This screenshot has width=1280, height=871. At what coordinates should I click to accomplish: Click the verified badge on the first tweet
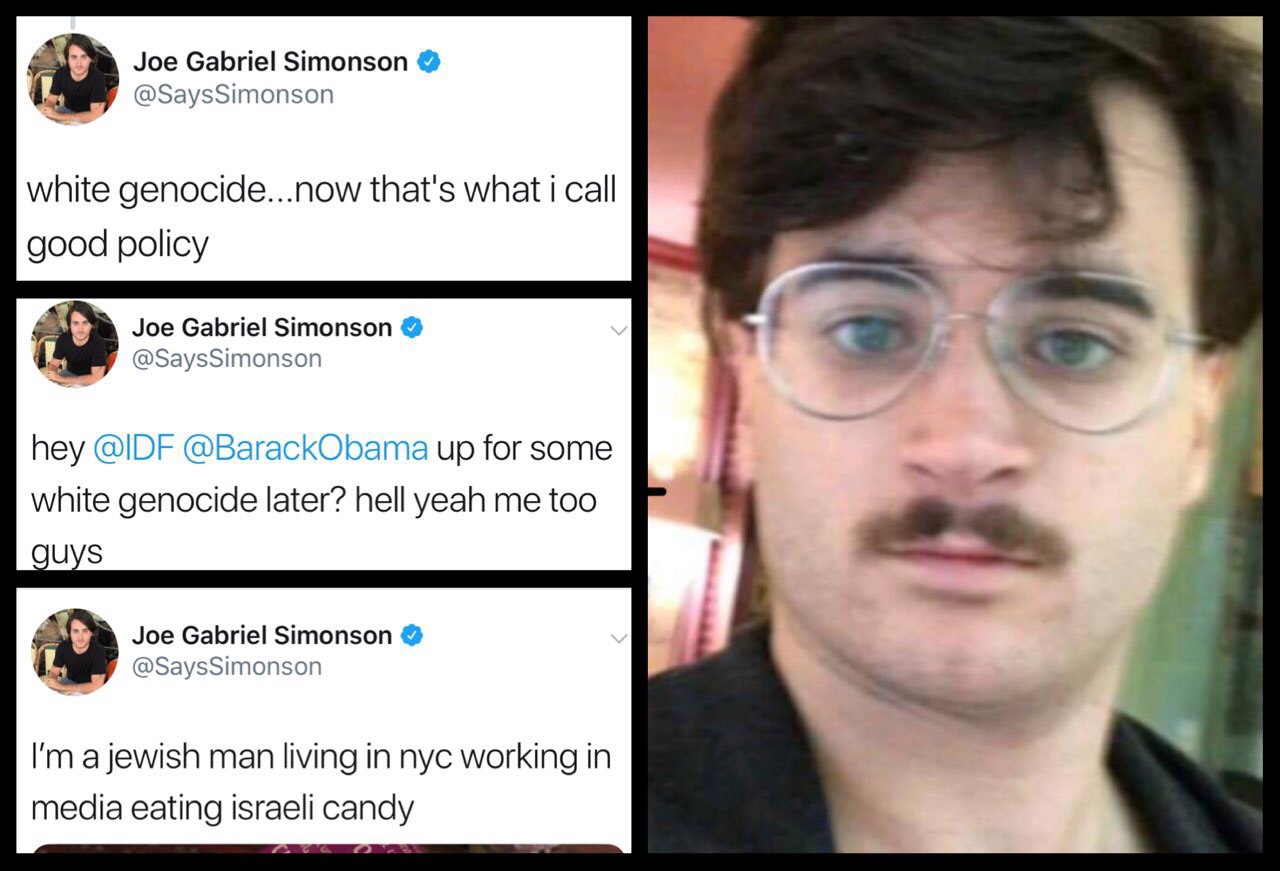(429, 62)
